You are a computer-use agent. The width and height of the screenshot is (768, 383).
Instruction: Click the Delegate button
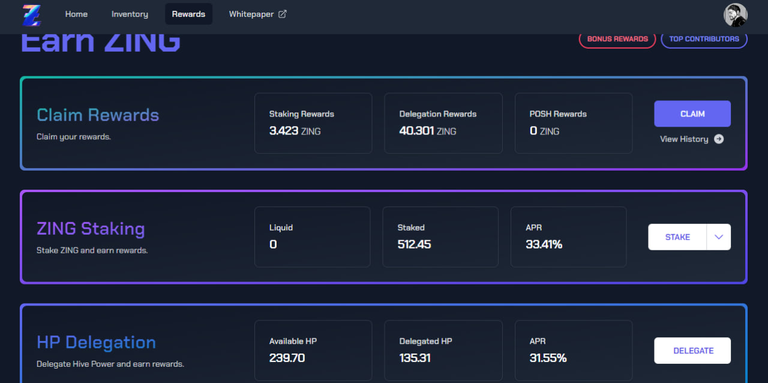tap(692, 351)
